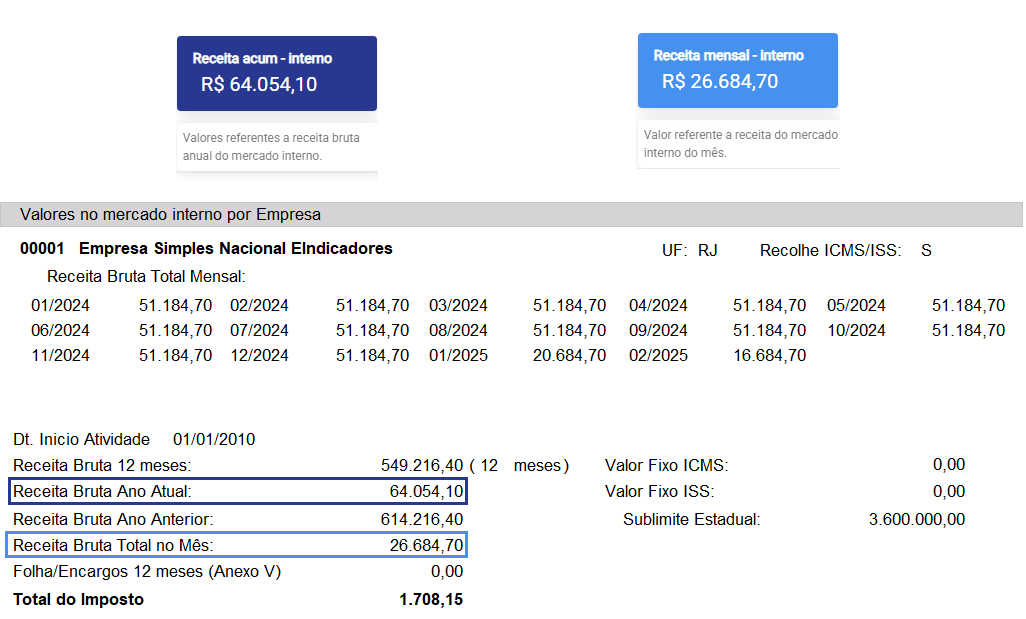Select the Valores no mercado interno por Empresa header
The width and height of the screenshot is (1026, 619).
[x=170, y=215]
